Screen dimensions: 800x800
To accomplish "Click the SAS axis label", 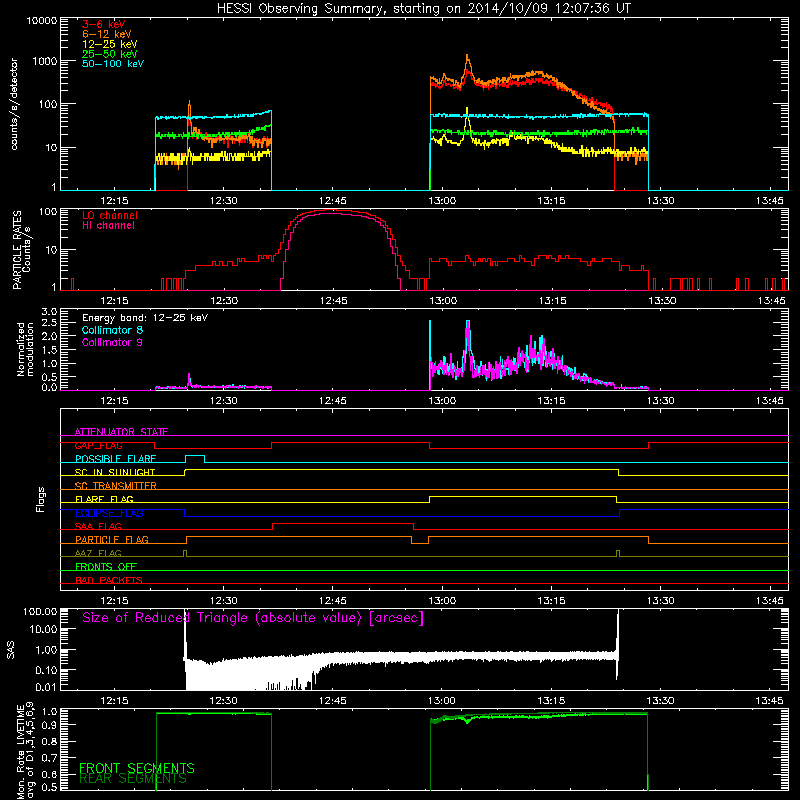I will click(x=11, y=650).
